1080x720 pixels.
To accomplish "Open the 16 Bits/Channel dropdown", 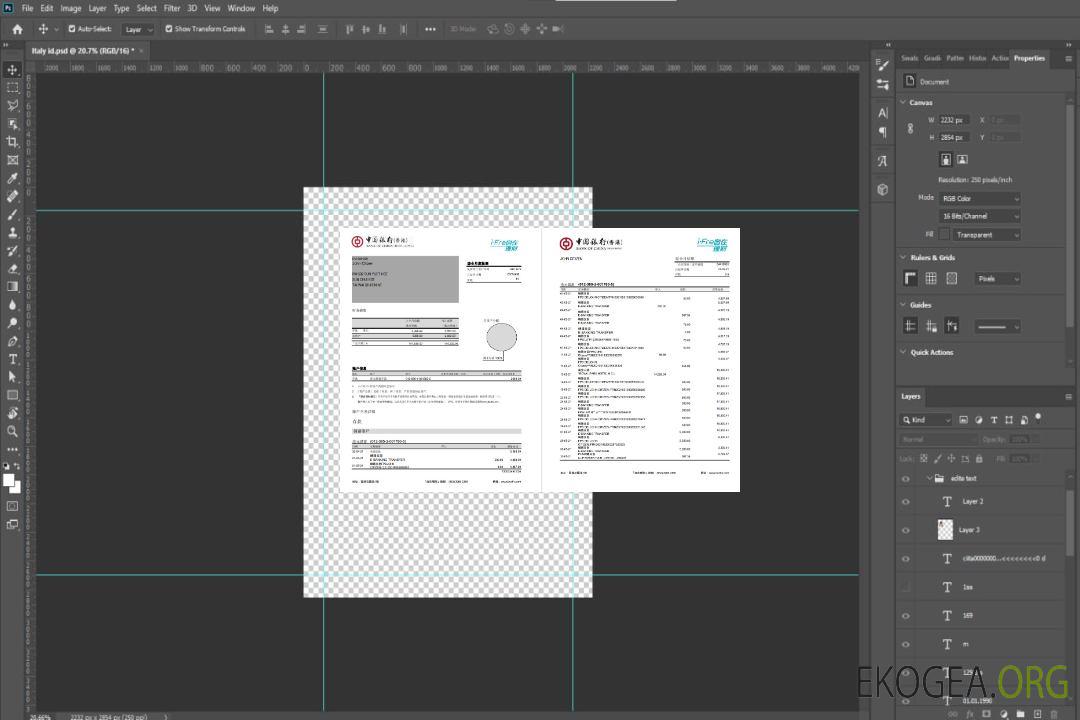I will pos(979,216).
